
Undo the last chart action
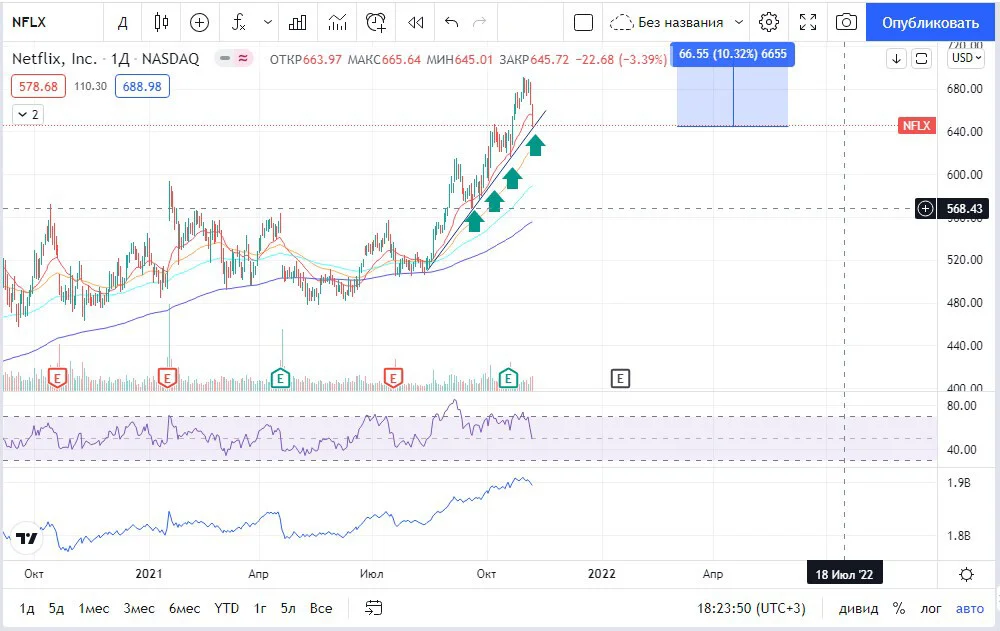(x=452, y=23)
